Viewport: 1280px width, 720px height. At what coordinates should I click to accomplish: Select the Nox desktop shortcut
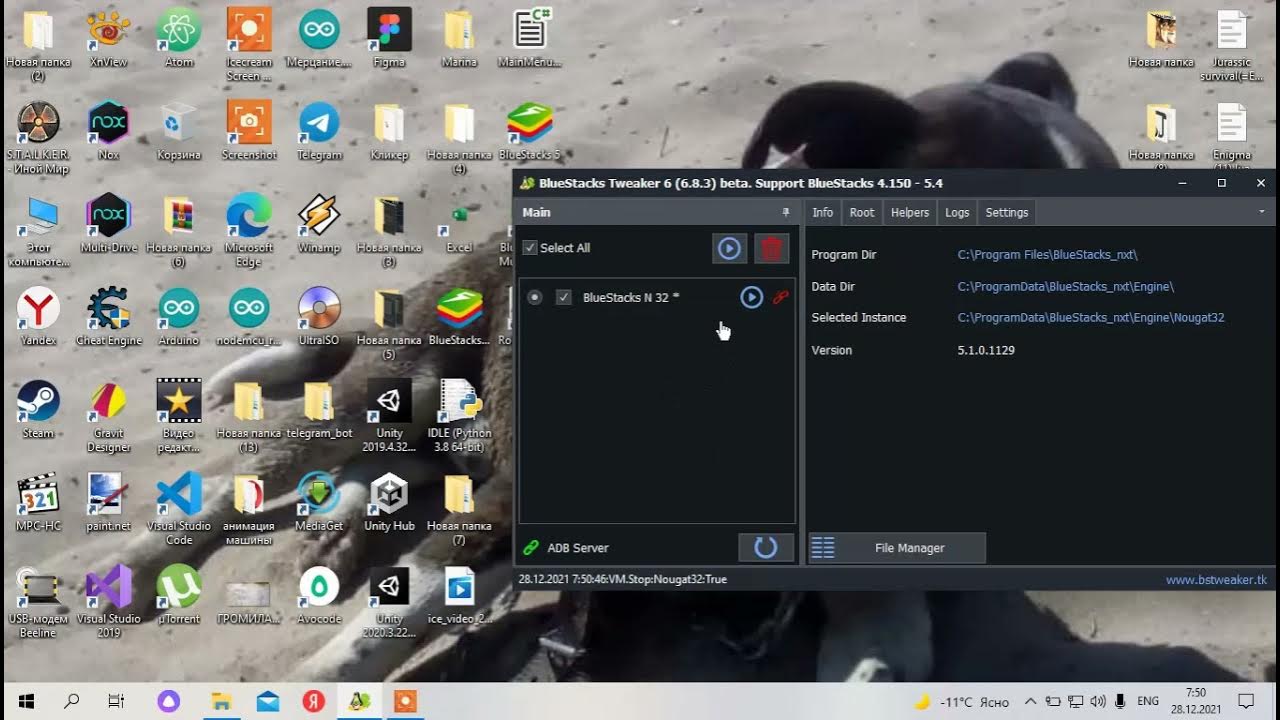[x=108, y=132]
